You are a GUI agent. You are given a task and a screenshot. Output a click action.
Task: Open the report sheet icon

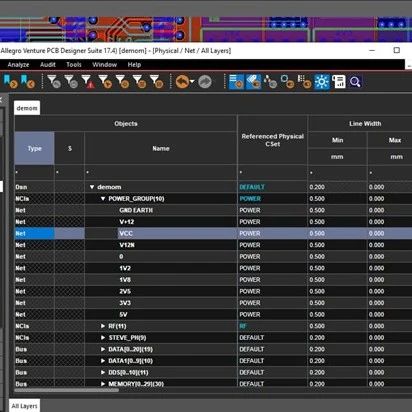pyautogui.click(x=339, y=82)
